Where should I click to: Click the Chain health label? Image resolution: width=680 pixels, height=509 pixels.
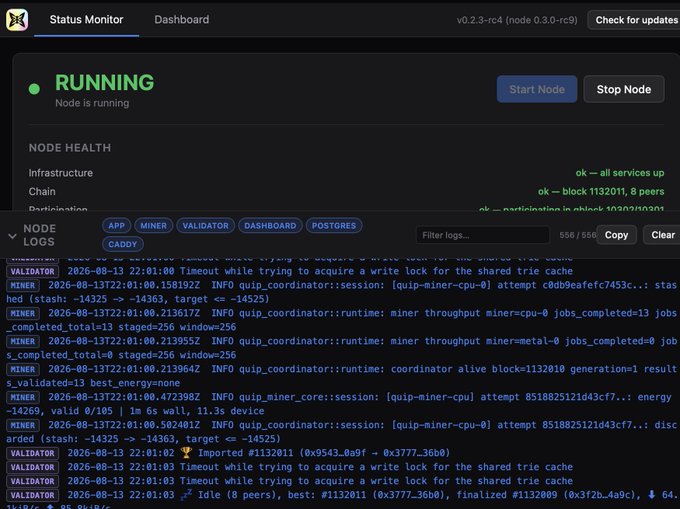point(42,191)
